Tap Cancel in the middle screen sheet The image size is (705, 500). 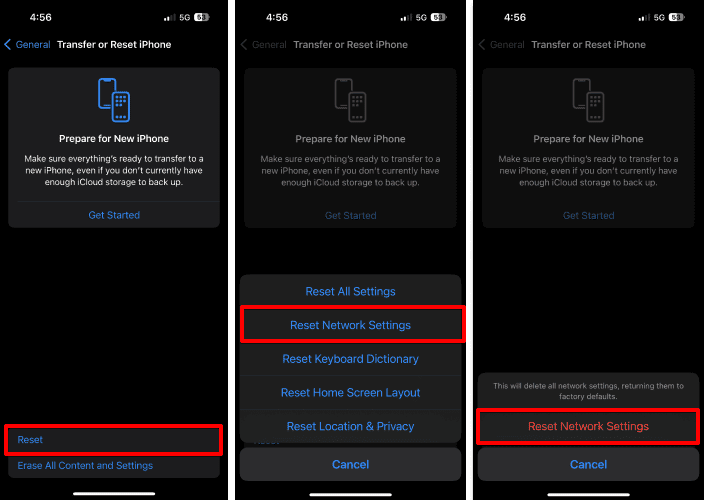(350, 464)
